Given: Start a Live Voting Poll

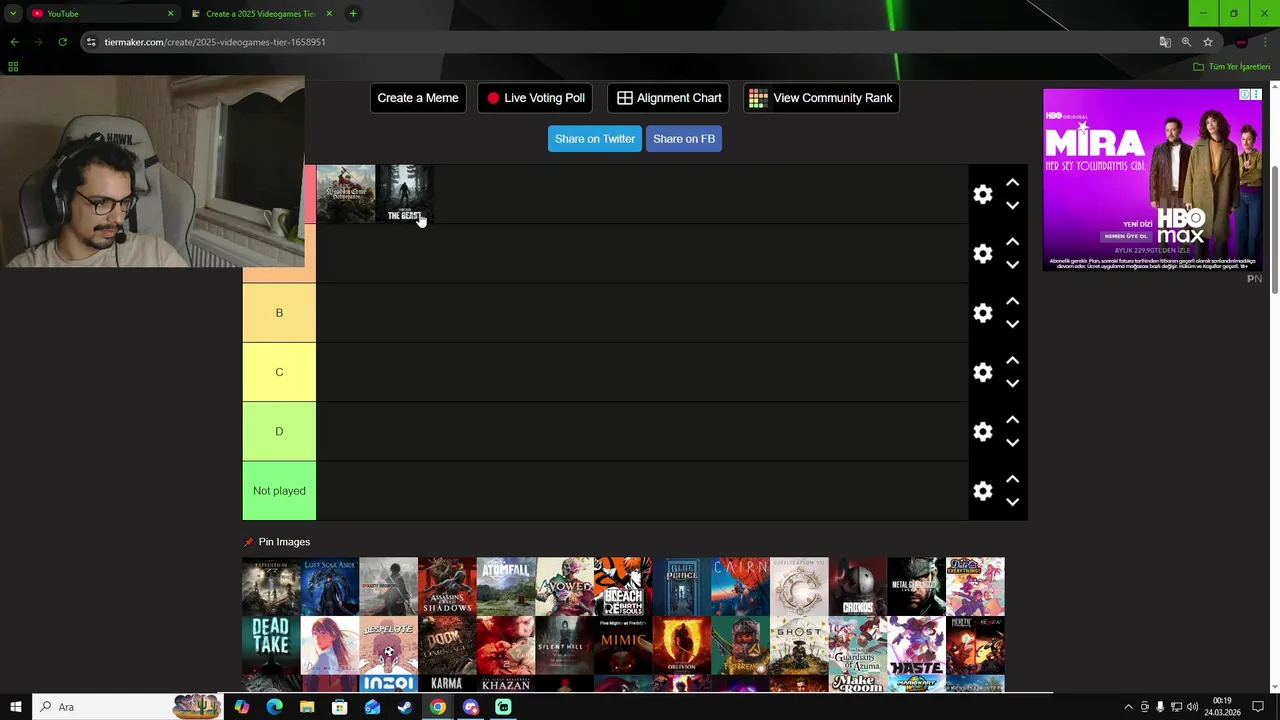Looking at the screenshot, I should coord(535,98).
